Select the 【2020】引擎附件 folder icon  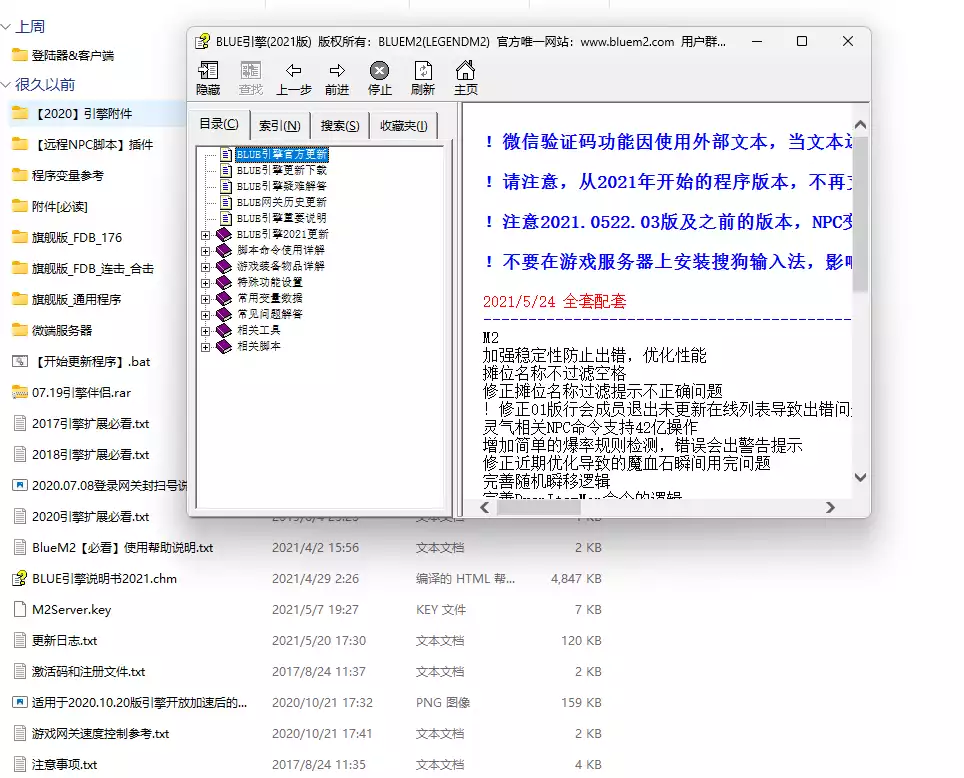tap(20, 113)
